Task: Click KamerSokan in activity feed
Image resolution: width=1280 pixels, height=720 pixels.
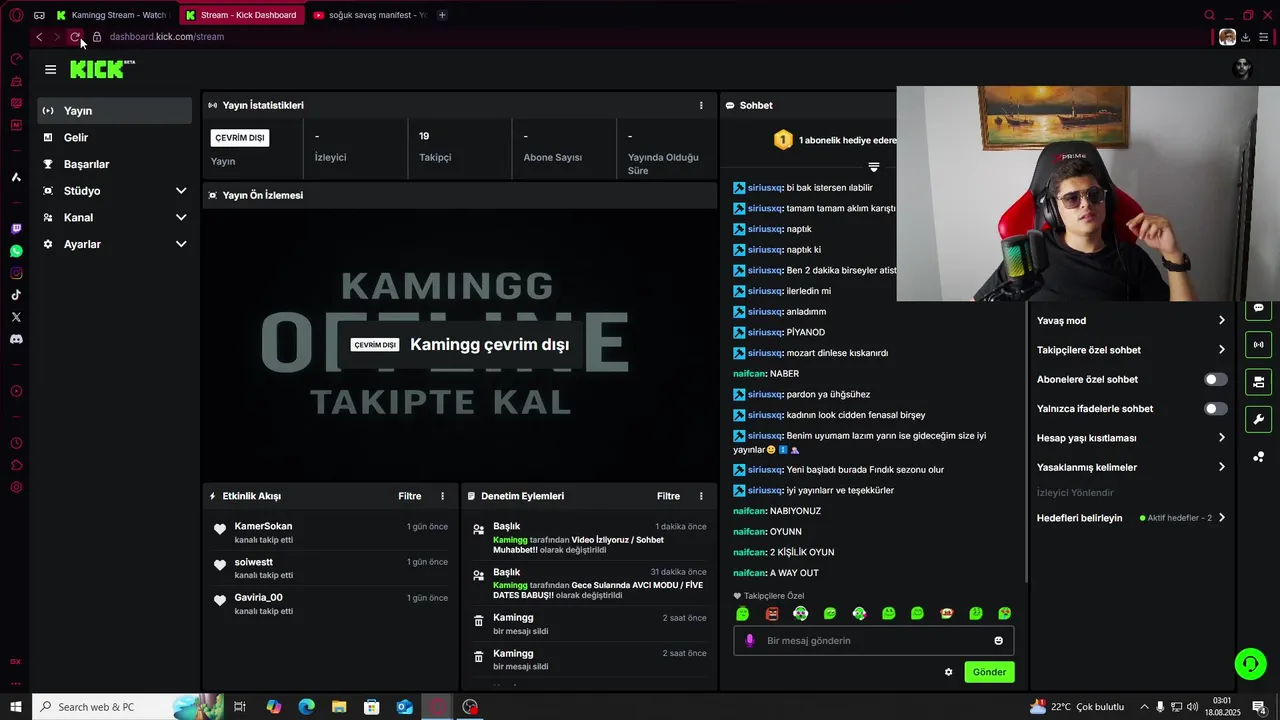Action: pyautogui.click(x=263, y=526)
